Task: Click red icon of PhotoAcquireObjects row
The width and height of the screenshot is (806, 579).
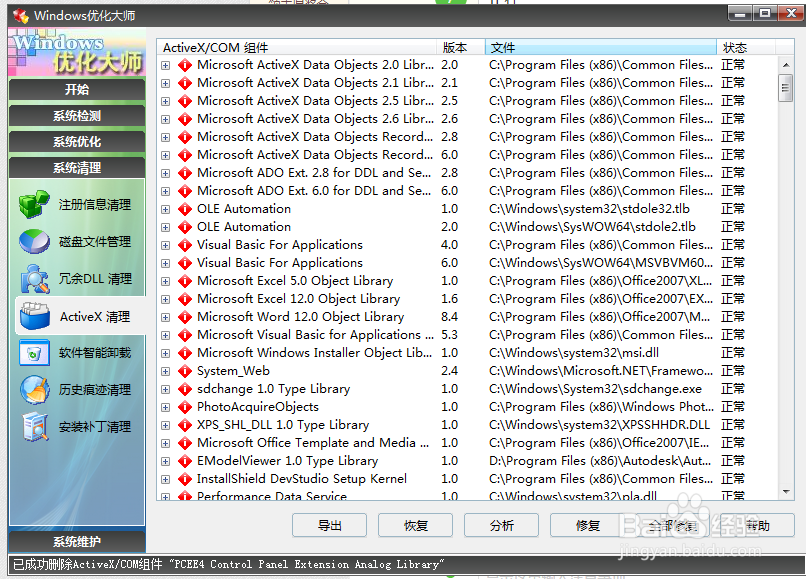Action: tap(185, 407)
